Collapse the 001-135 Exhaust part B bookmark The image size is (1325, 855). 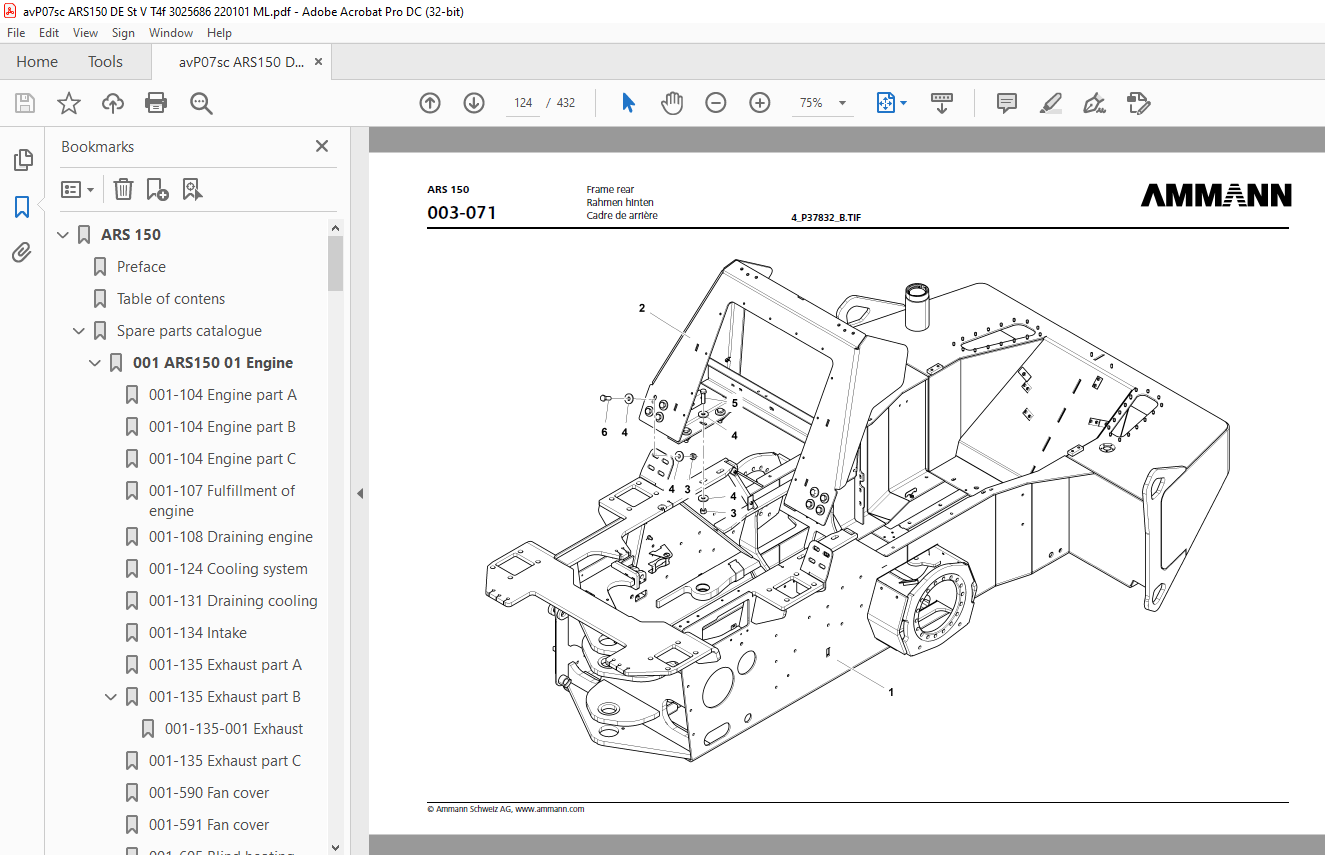(x=111, y=697)
